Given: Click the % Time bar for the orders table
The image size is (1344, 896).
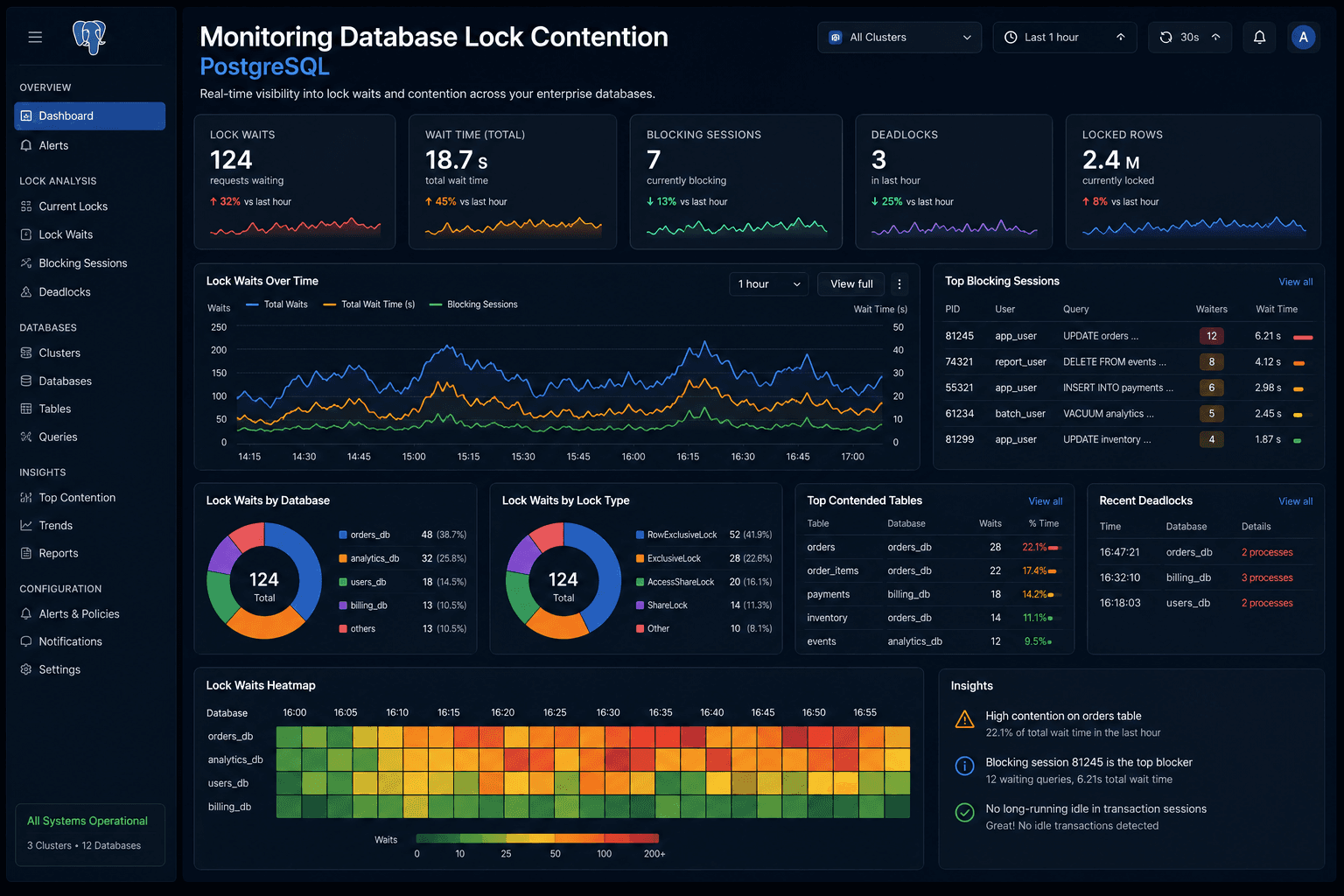Looking at the screenshot, I should coord(1053,548).
